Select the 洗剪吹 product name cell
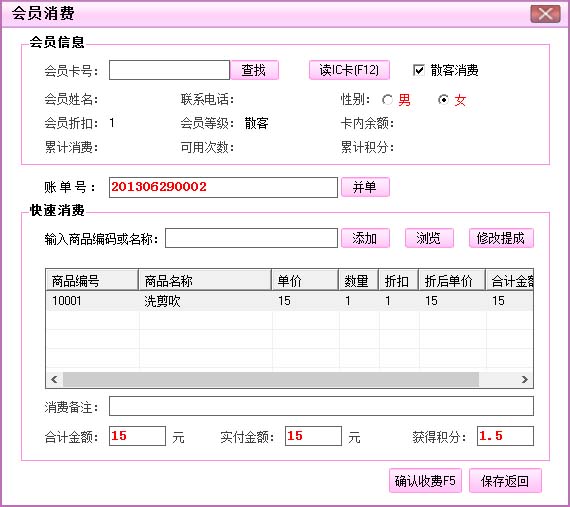 click(x=205, y=301)
